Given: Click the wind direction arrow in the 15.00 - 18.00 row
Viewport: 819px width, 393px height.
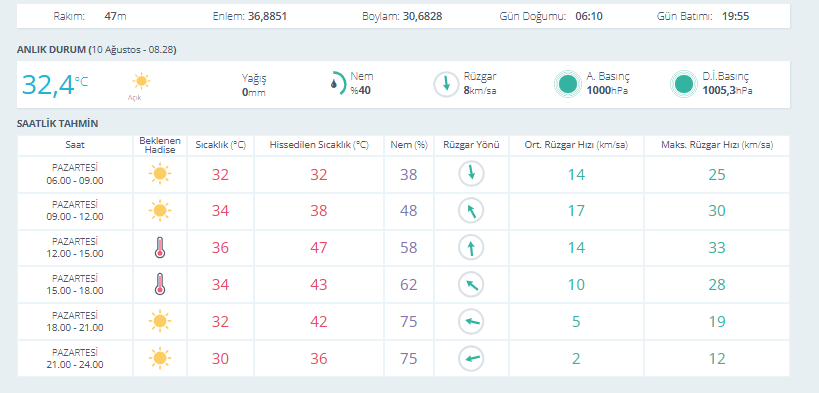Looking at the screenshot, I should click(x=472, y=285).
